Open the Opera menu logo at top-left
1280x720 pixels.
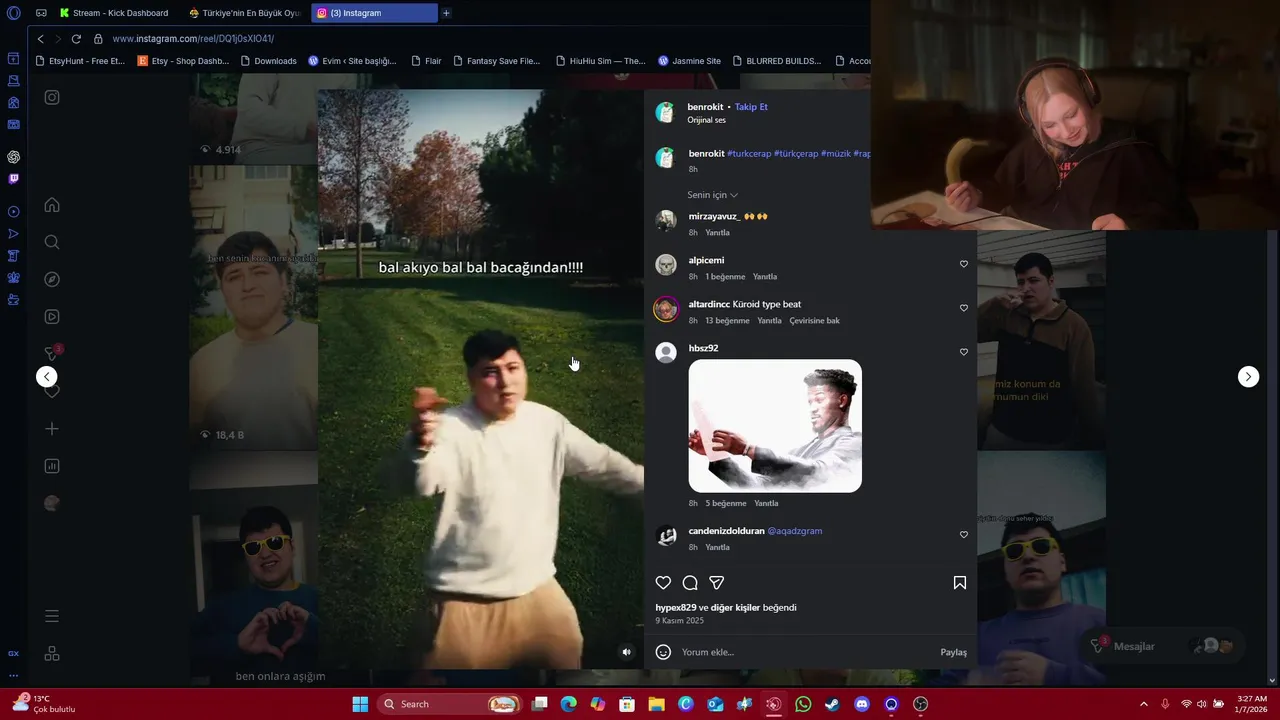[14, 13]
